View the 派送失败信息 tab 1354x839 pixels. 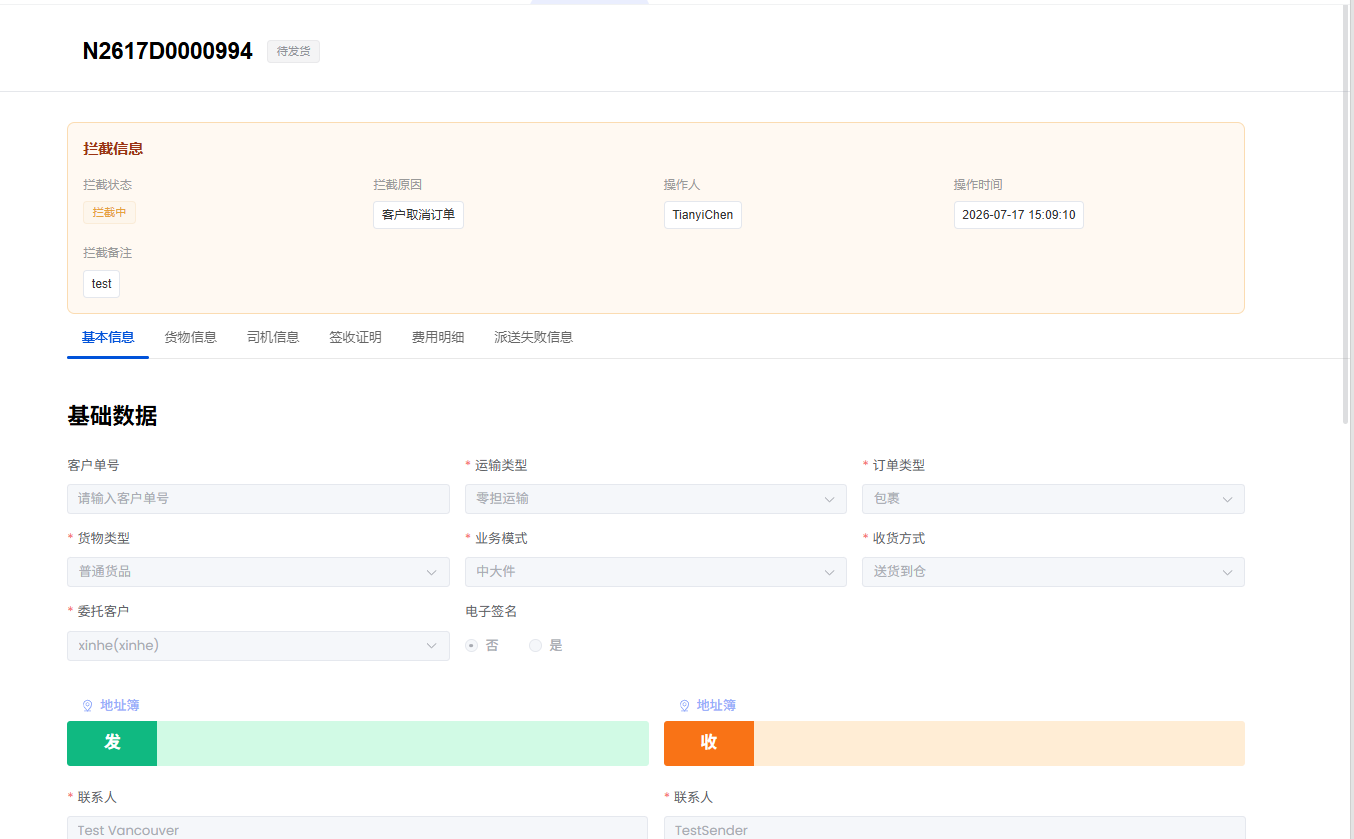pyautogui.click(x=533, y=337)
